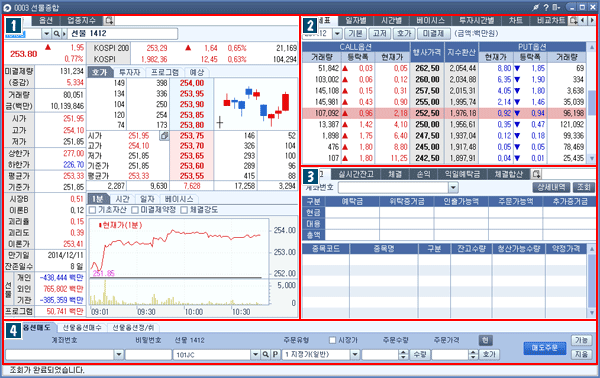Click the P icon in the order bar

pyautogui.click(x=275, y=355)
